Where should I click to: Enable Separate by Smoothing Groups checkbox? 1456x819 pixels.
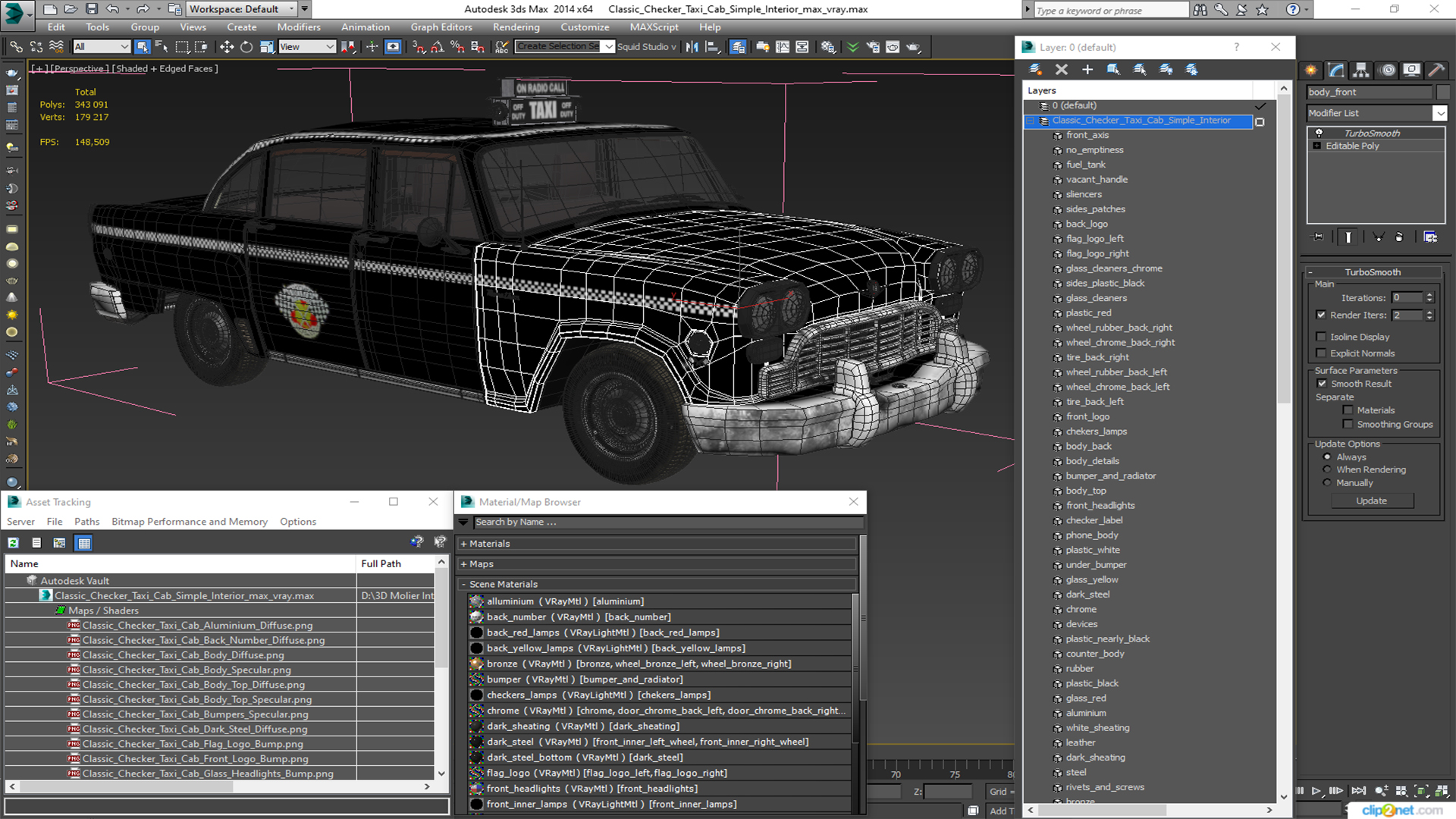coord(1348,425)
